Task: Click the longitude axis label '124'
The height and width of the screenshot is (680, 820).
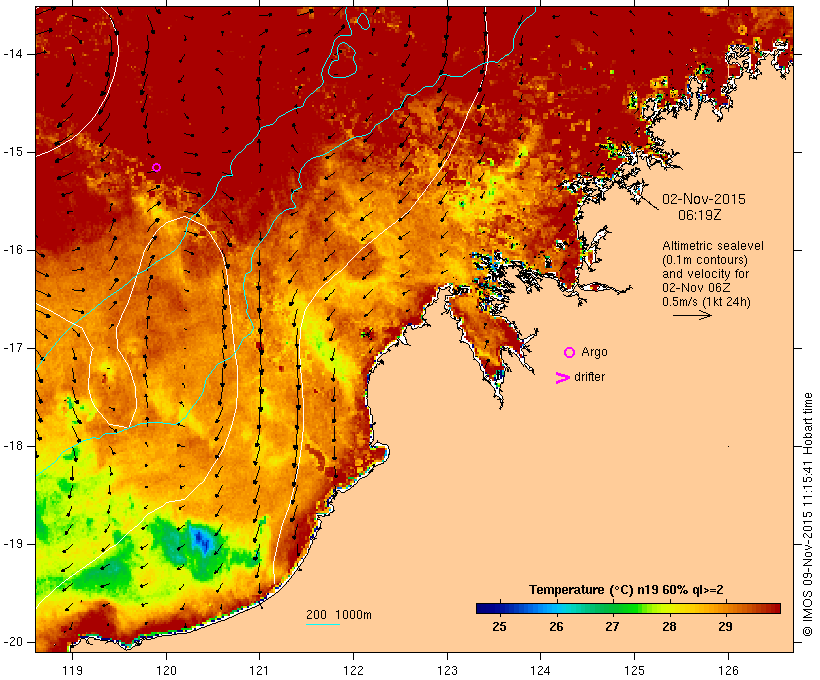Action: click(541, 671)
